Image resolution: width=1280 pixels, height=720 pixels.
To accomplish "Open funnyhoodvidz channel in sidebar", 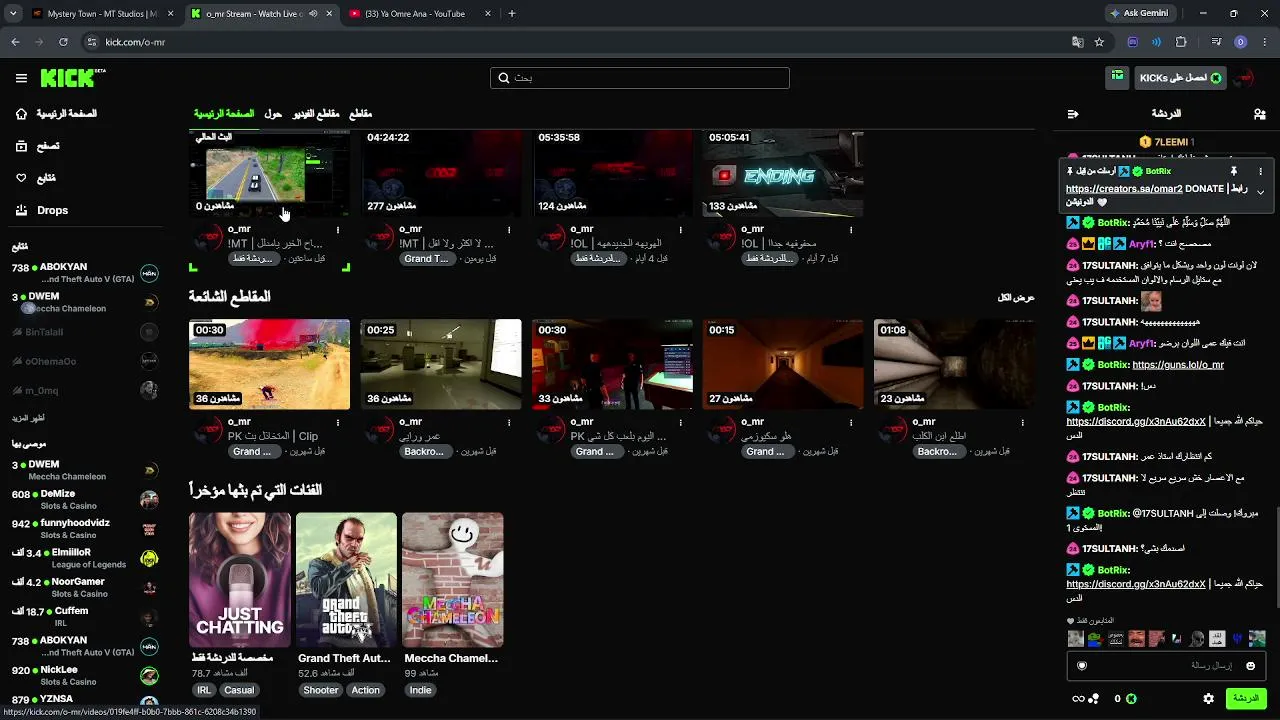I will pos(85,528).
